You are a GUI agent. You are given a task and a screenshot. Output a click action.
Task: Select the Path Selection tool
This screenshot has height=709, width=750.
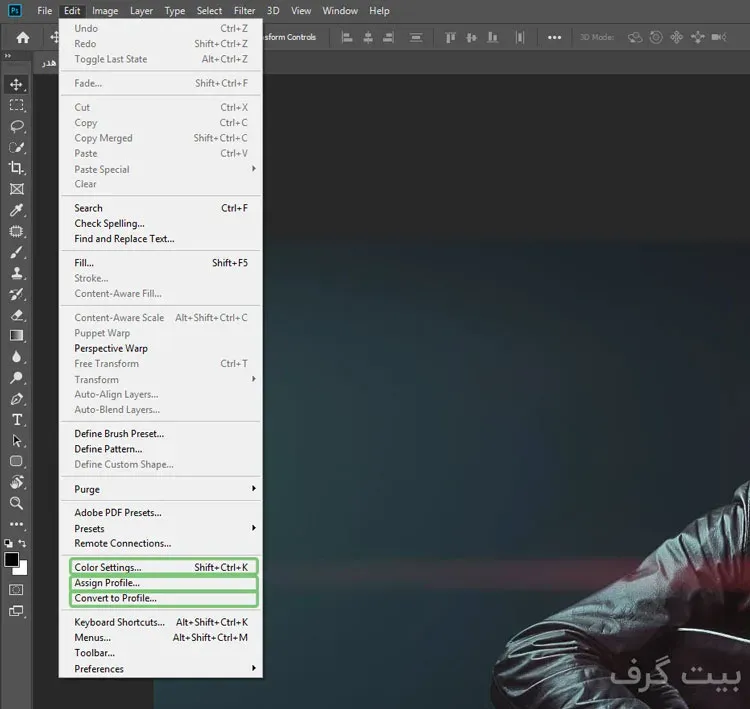pyautogui.click(x=16, y=441)
